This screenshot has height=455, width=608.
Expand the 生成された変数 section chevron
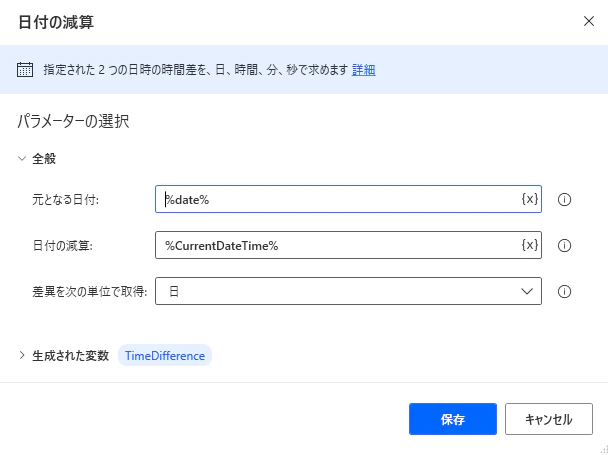point(22,355)
